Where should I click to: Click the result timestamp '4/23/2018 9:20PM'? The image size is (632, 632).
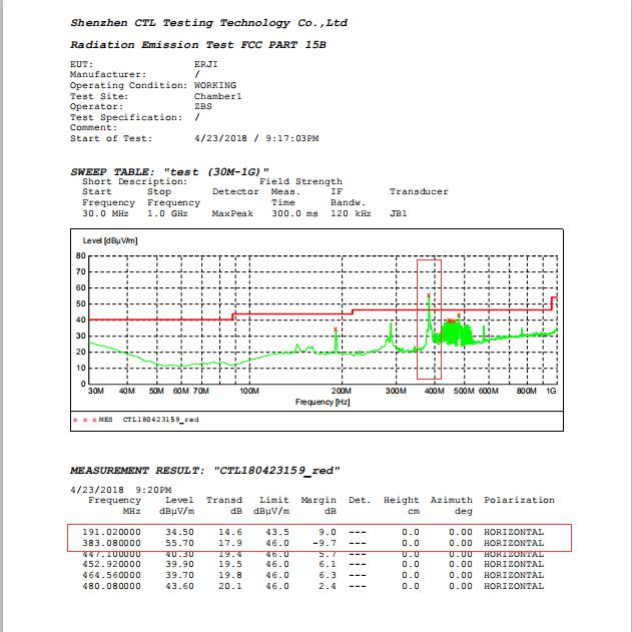tap(121, 490)
